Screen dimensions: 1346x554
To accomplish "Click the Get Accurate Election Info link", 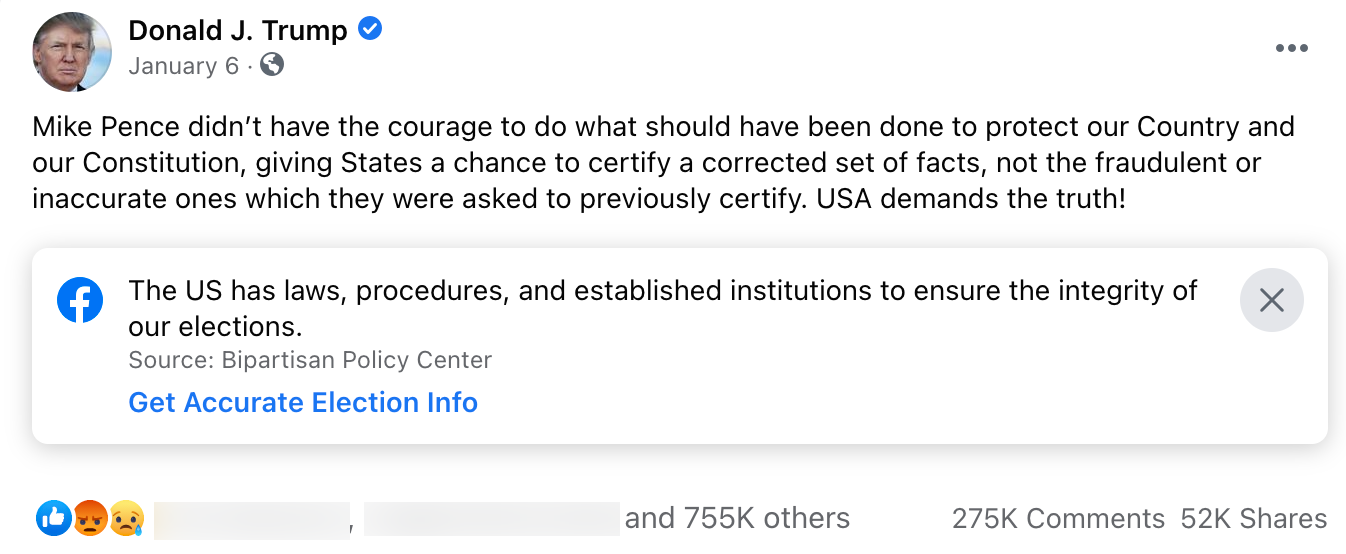I will pos(303,402).
